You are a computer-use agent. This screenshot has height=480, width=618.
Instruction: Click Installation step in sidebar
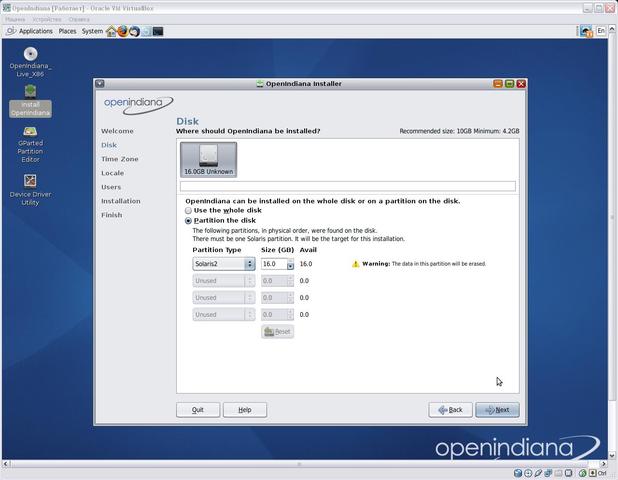(121, 201)
